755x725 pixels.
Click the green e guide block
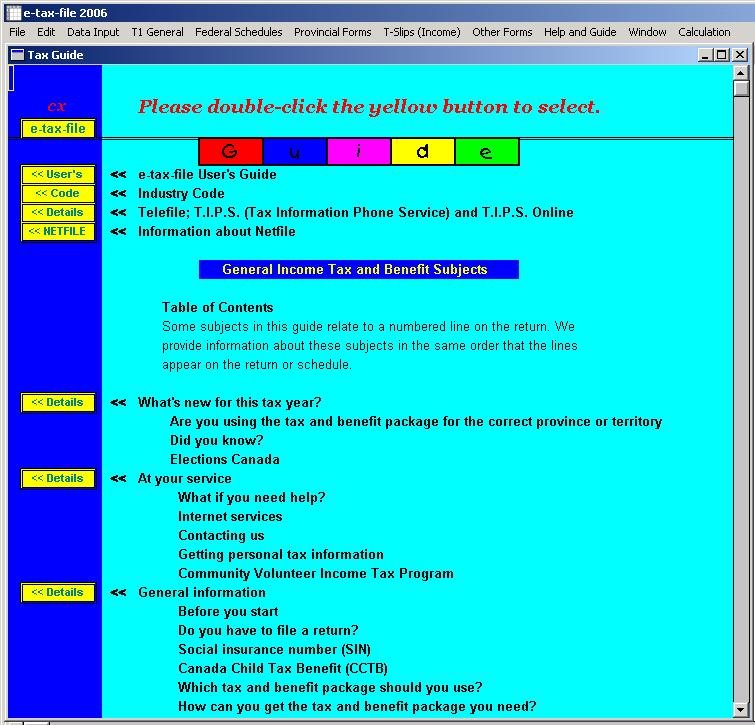(x=486, y=152)
